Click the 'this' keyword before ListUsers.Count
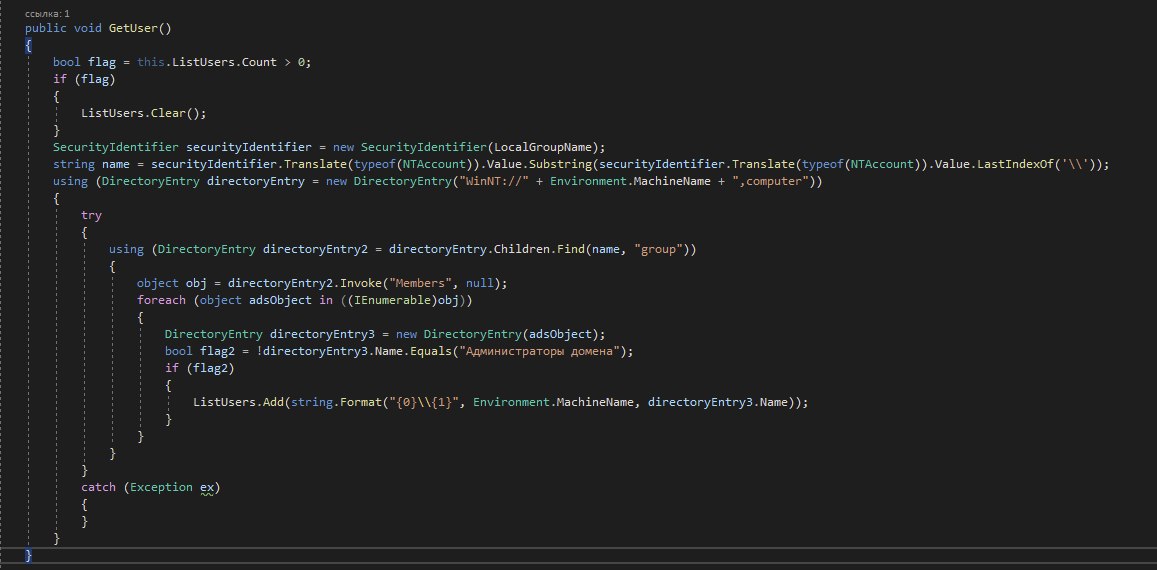The width and height of the screenshot is (1157, 570). tap(151, 62)
